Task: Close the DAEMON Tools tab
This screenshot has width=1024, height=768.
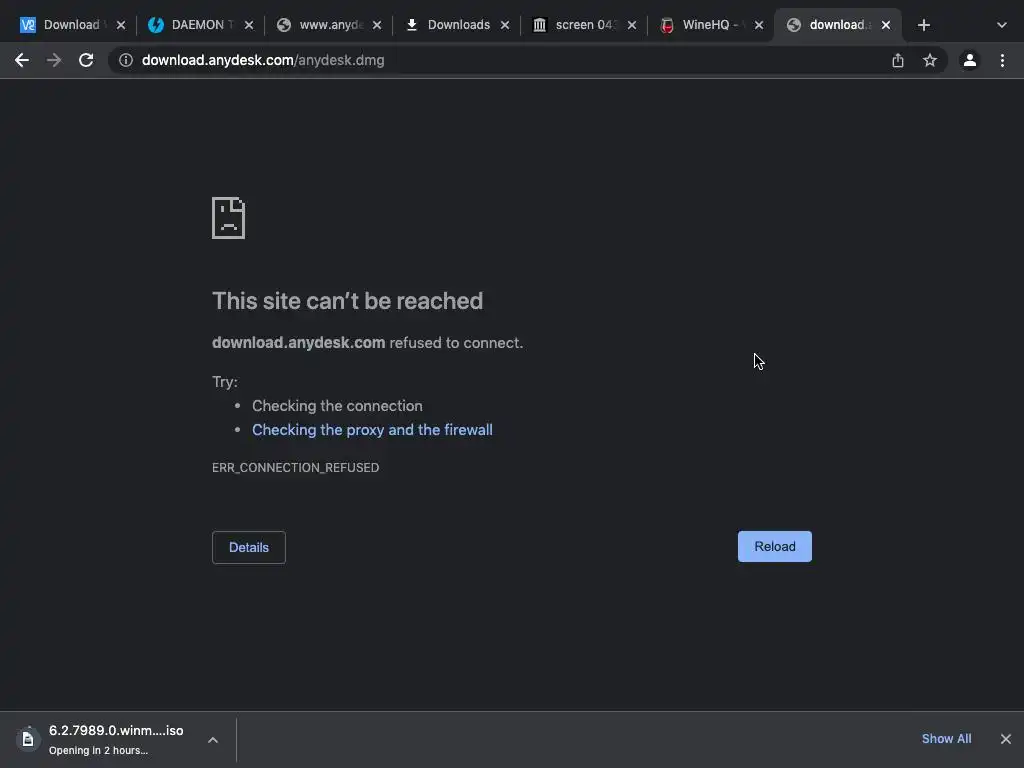Action: pyautogui.click(x=249, y=25)
